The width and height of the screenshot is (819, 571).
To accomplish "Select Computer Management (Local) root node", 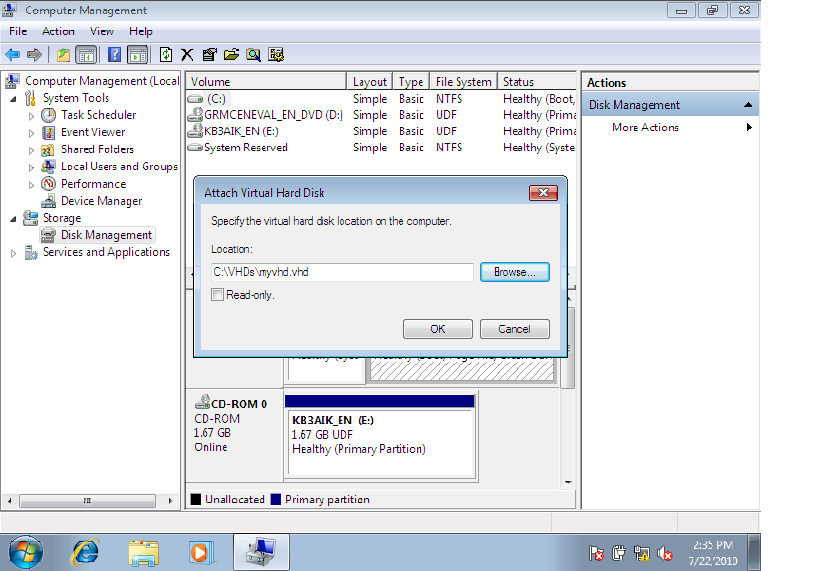I will click(x=102, y=81).
